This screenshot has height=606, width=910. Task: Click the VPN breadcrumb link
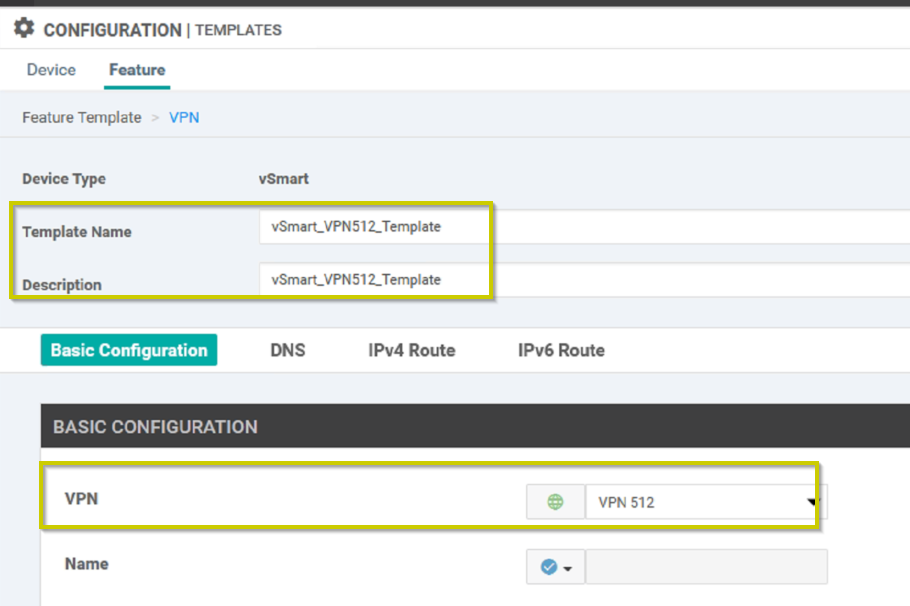tap(184, 117)
